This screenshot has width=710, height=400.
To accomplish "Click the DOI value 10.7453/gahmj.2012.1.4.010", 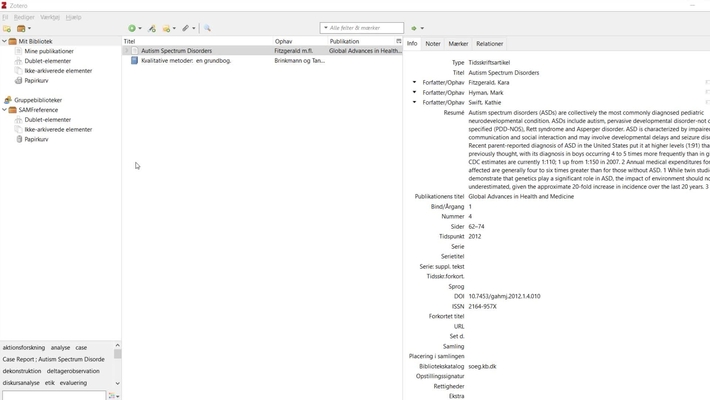I will coord(504,296).
